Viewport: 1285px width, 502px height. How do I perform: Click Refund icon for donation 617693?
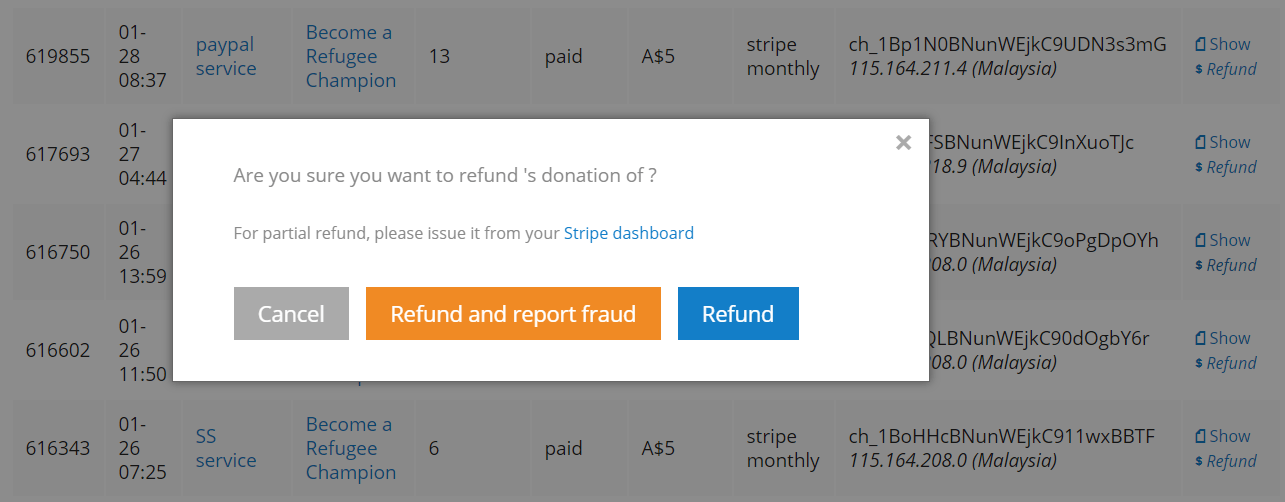[1225, 167]
